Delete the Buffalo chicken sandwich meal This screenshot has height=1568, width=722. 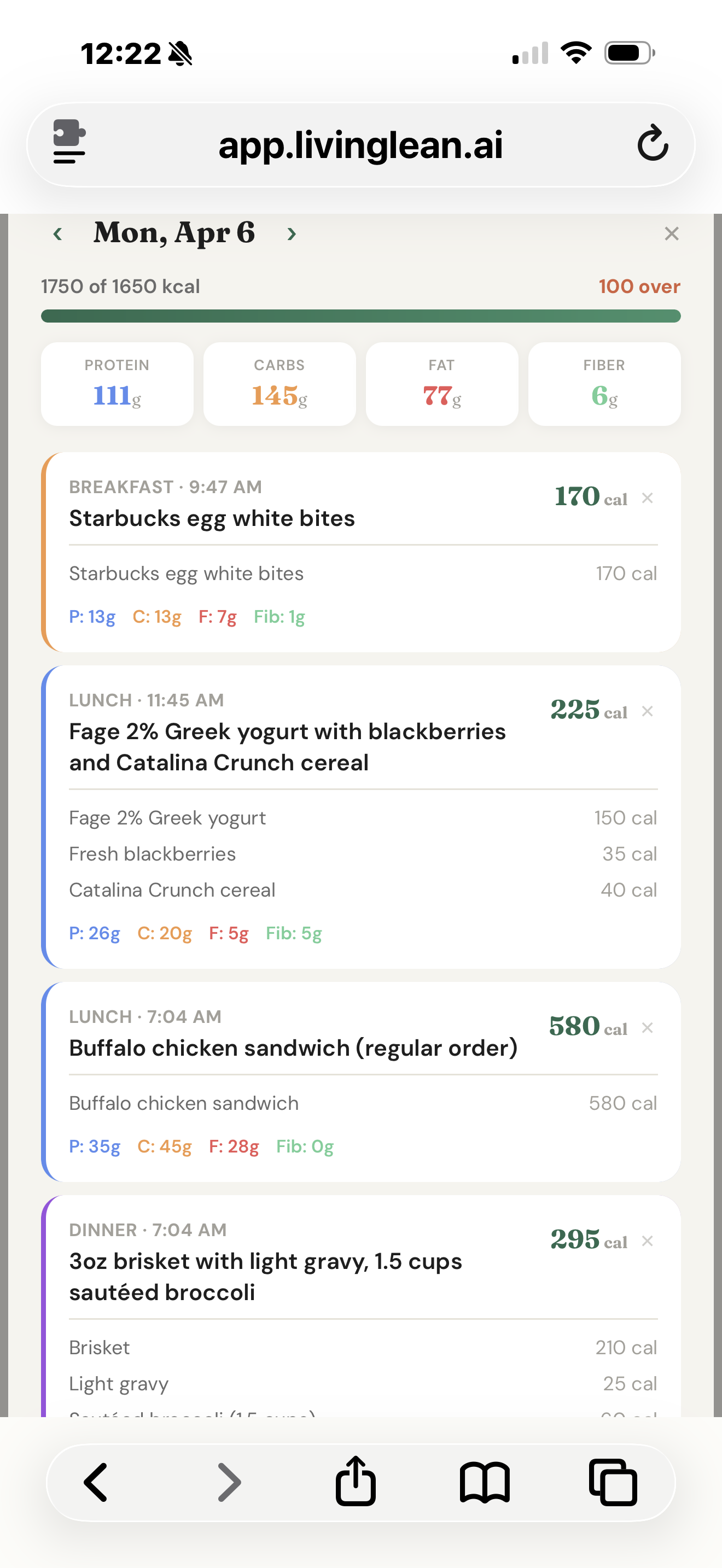[647, 1027]
